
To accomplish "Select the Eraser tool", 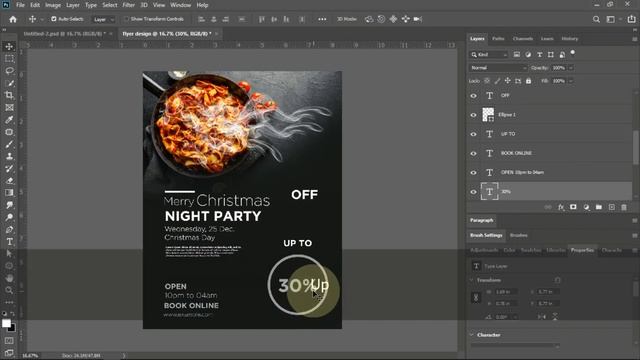I will tap(9, 180).
